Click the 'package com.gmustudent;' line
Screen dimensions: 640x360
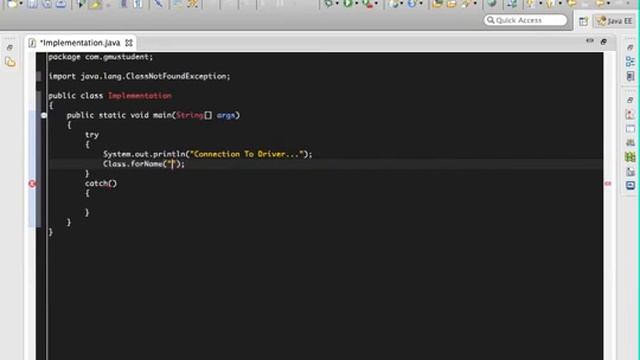click(x=100, y=57)
